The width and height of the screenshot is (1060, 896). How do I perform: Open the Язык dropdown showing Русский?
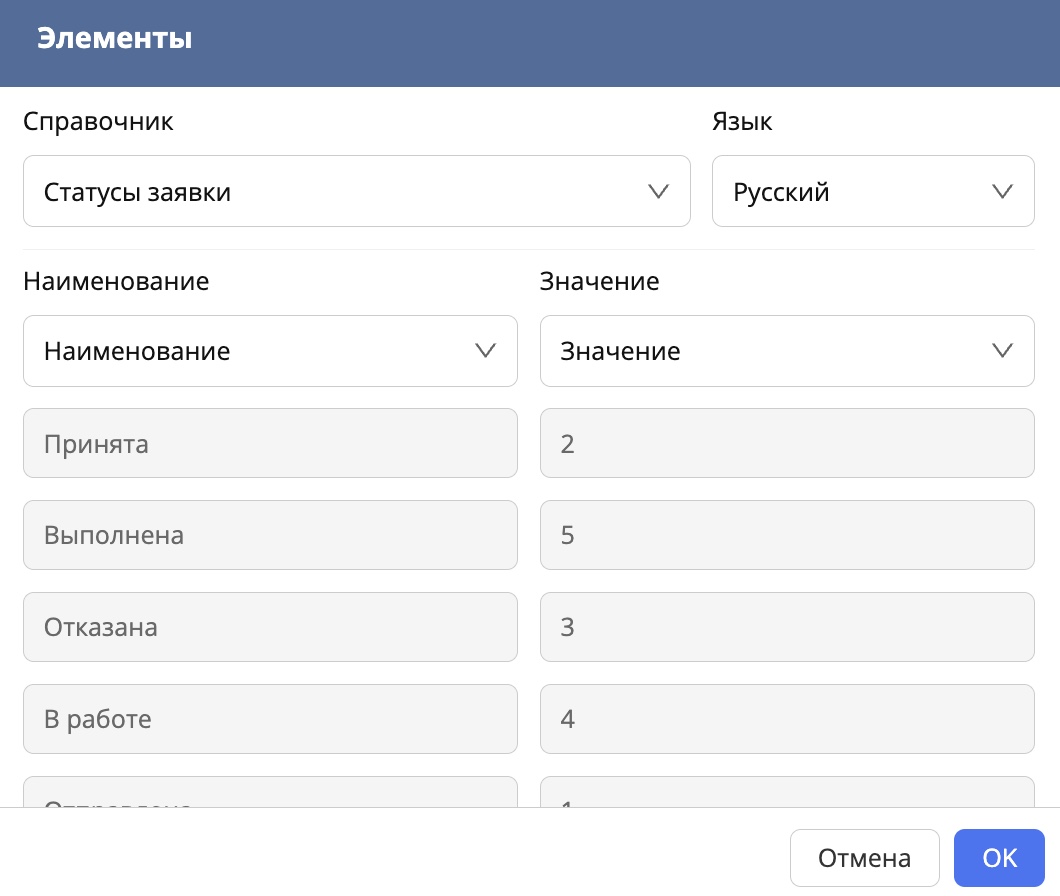click(x=873, y=191)
